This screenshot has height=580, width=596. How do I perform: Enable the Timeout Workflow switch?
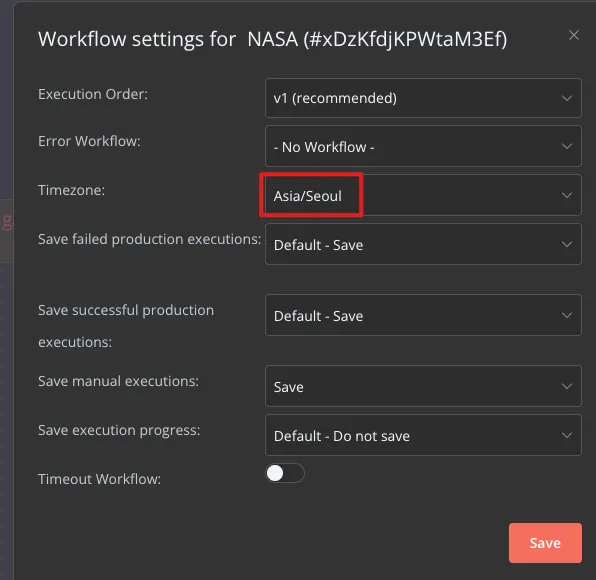tap(285, 473)
